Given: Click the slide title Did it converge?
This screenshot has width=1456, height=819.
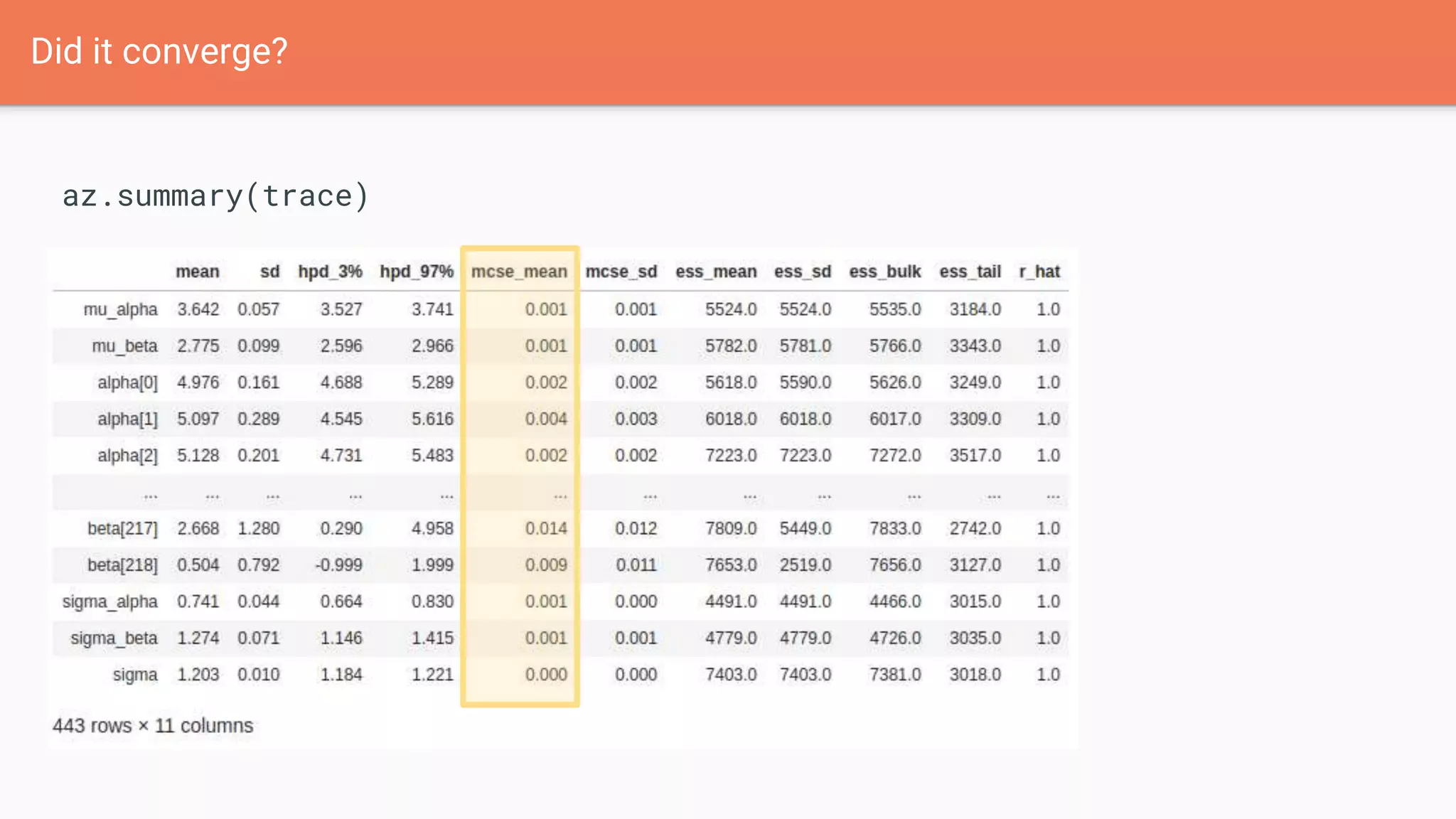Looking at the screenshot, I should pos(159,50).
